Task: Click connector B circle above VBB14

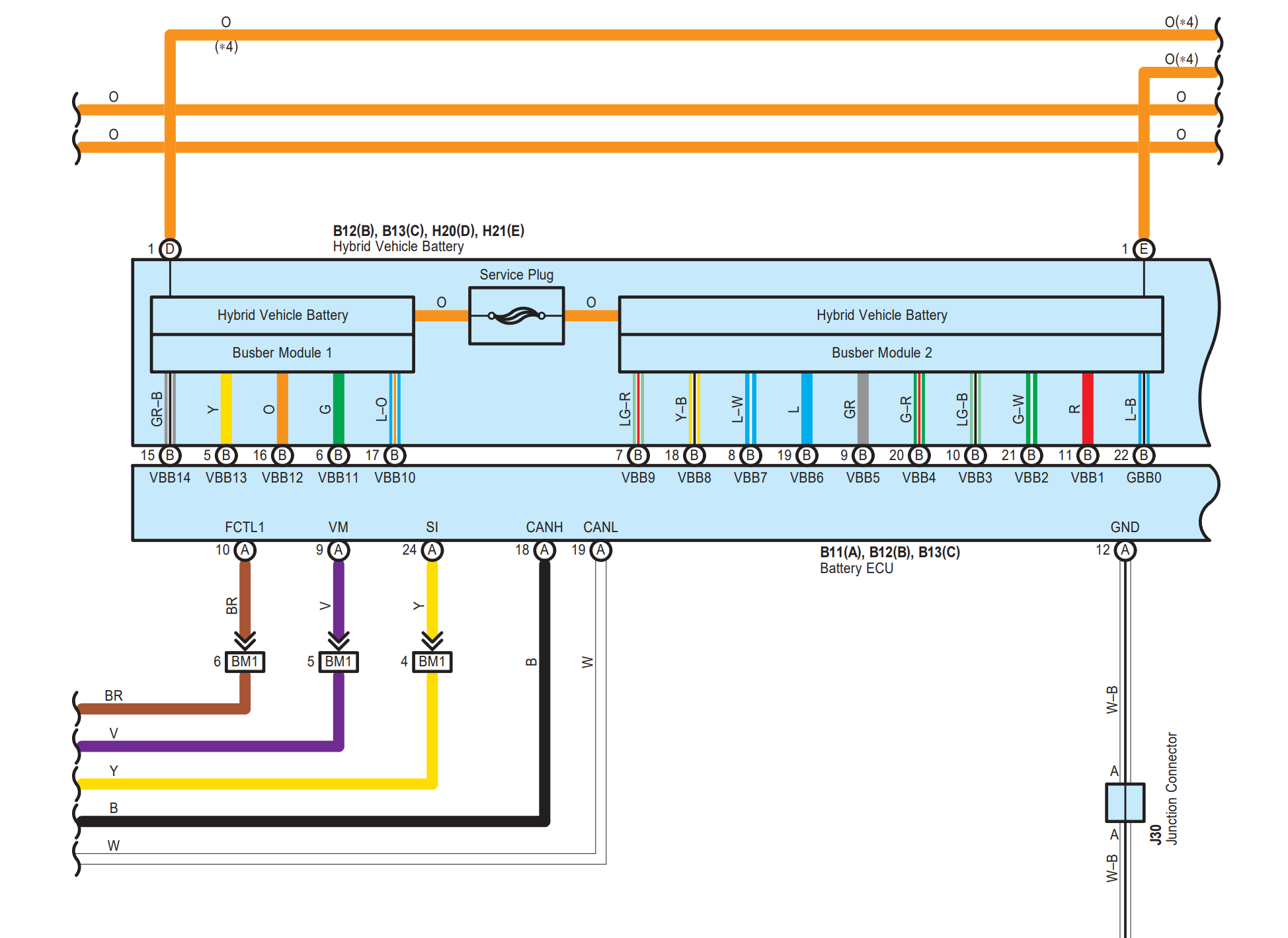Action: (x=170, y=455)
